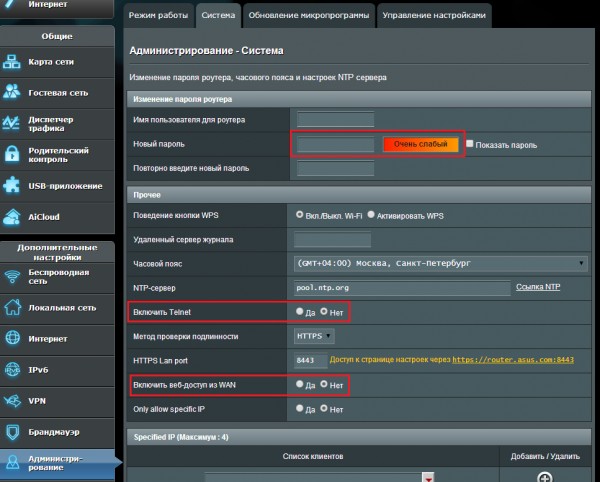Image resolution: width=600 pixels, height=482 pixels.
Task: Click the Новый пароль input field
Action: [x=335, y=145]
